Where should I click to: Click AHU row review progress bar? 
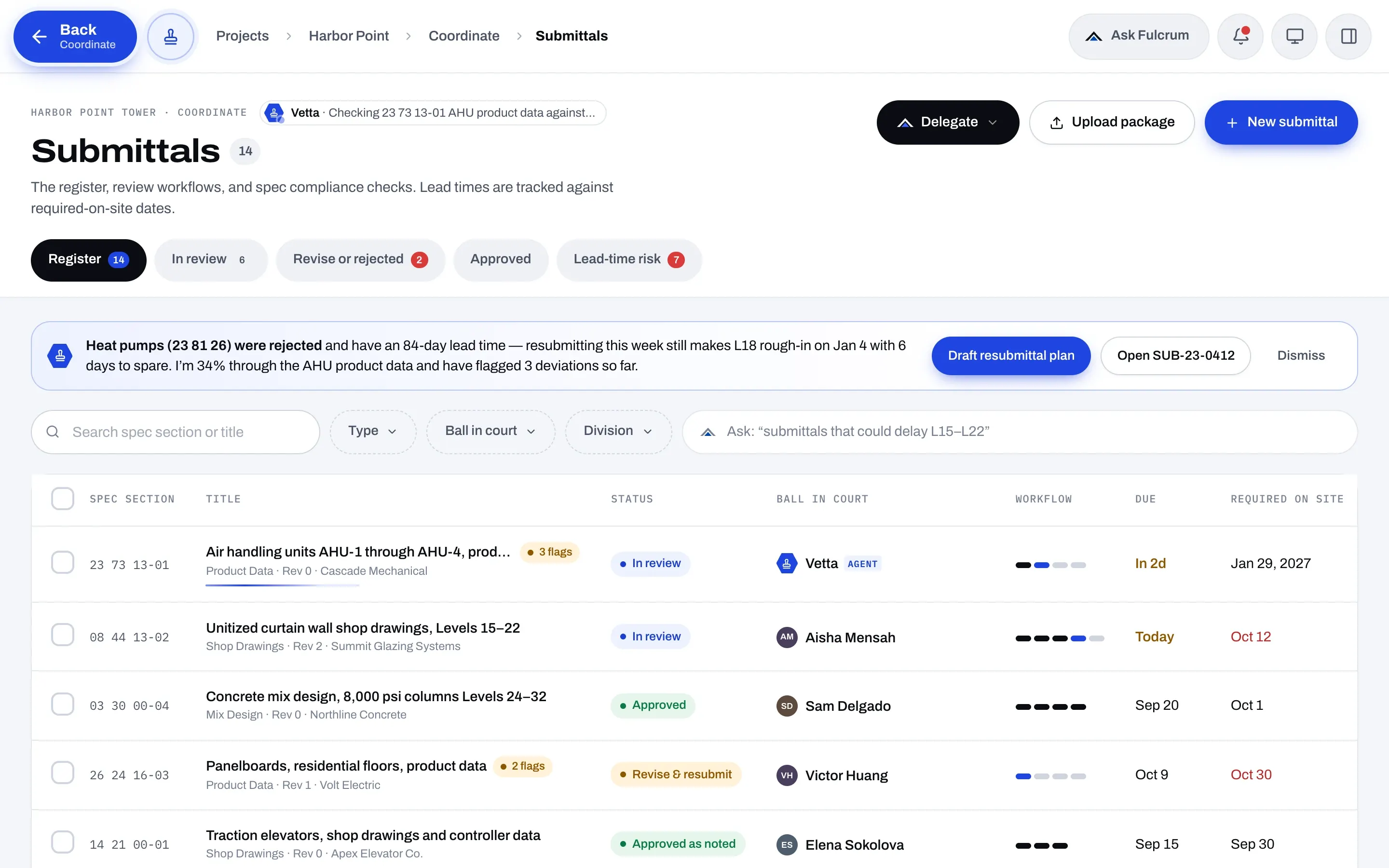click(283, 585)
